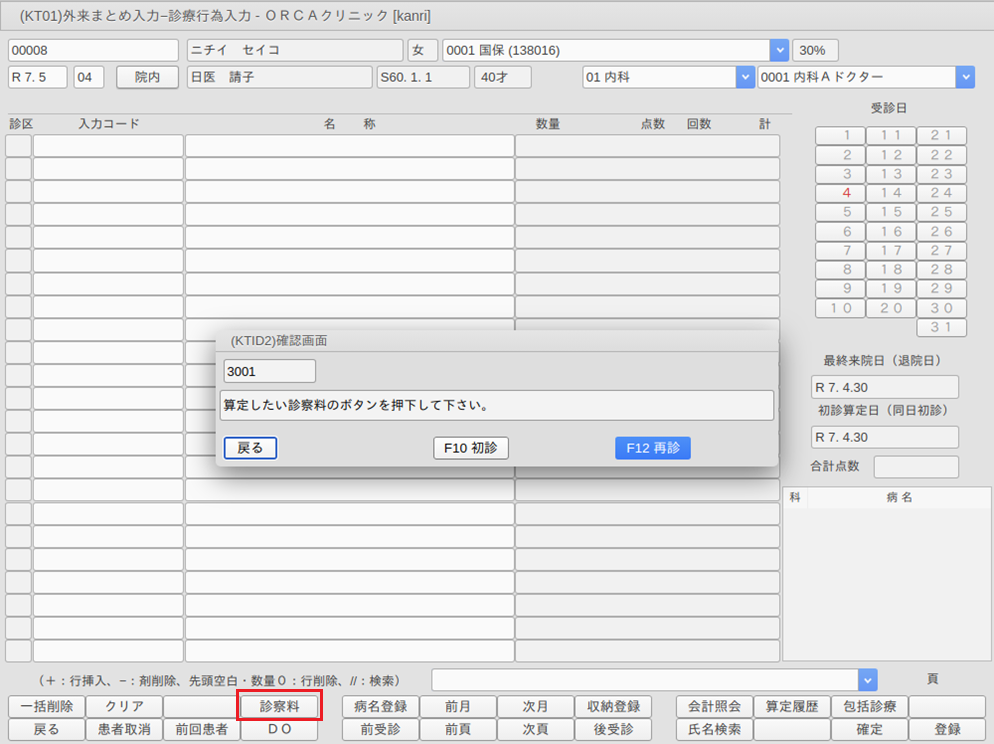994x744 pixels.
Task: Click the 診察料 button
Action: (279, 706)
